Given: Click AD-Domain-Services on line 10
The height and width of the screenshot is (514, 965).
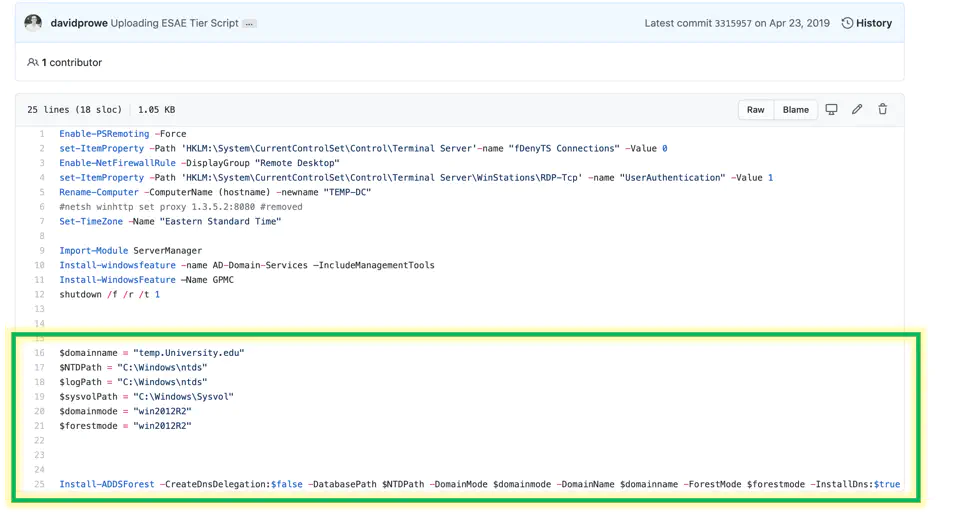Looking at the screenshot, I should 260,265.
